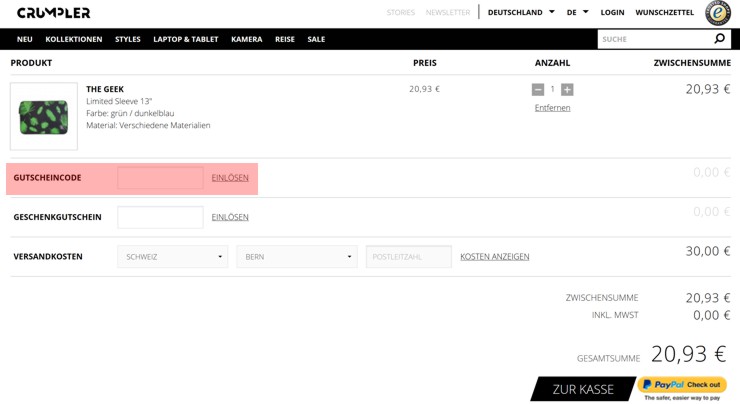Click the Geschenkgutschein input field

pos(160,217)
